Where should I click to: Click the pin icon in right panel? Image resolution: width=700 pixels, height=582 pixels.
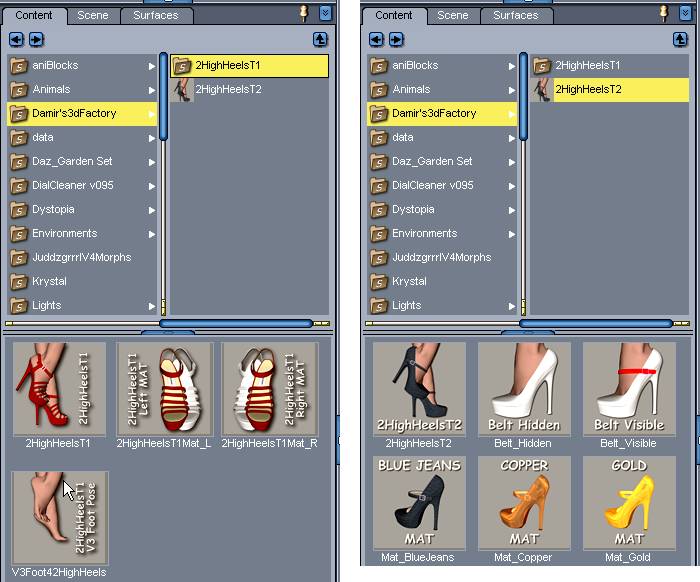(664, 13)
